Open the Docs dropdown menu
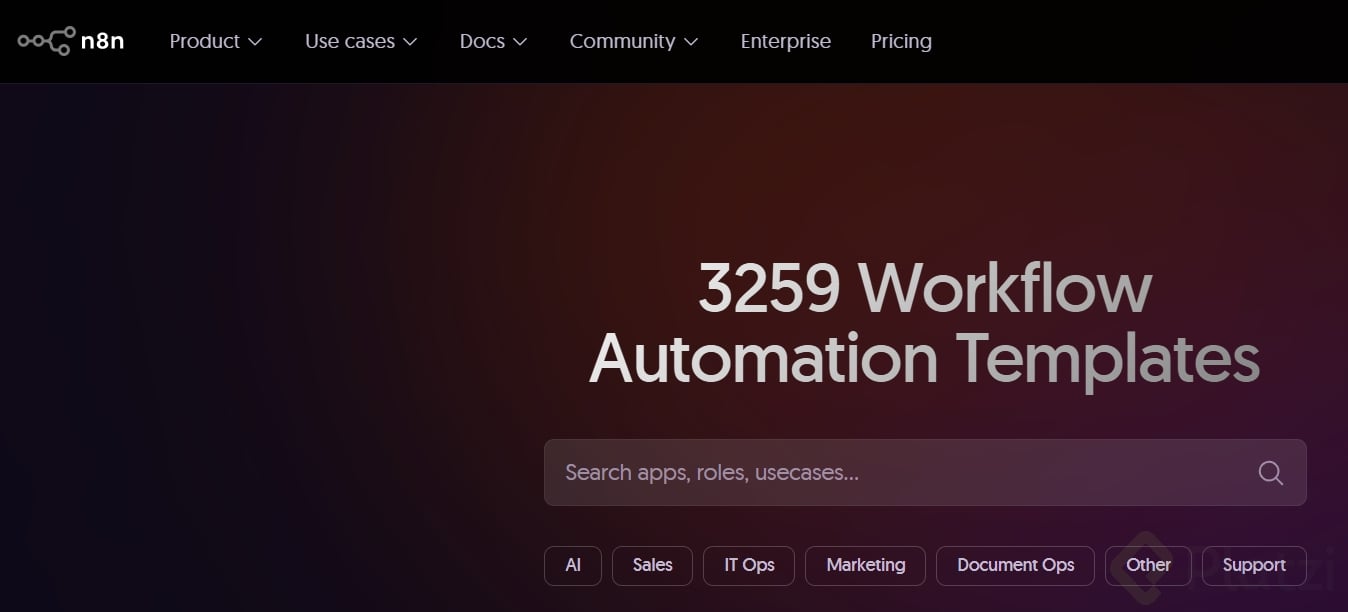Image resolution: width=1348 pixels, height=612 pixels. (493, 41)
